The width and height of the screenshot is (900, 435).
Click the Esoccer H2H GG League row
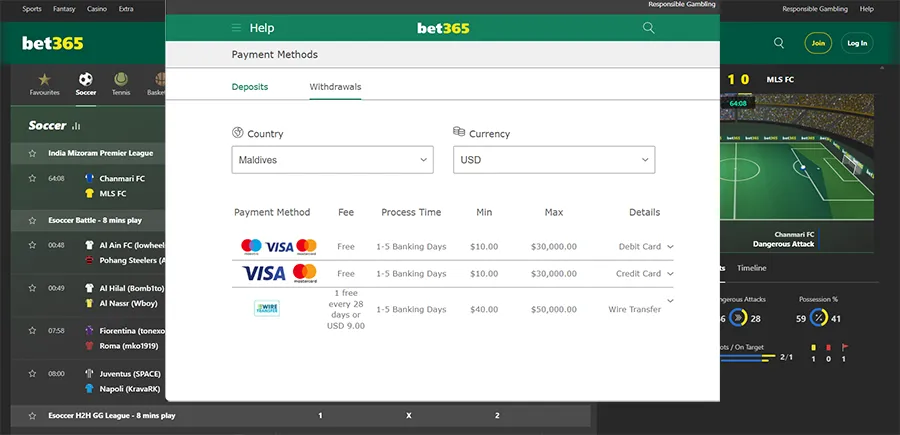click(x=300, y=415)
